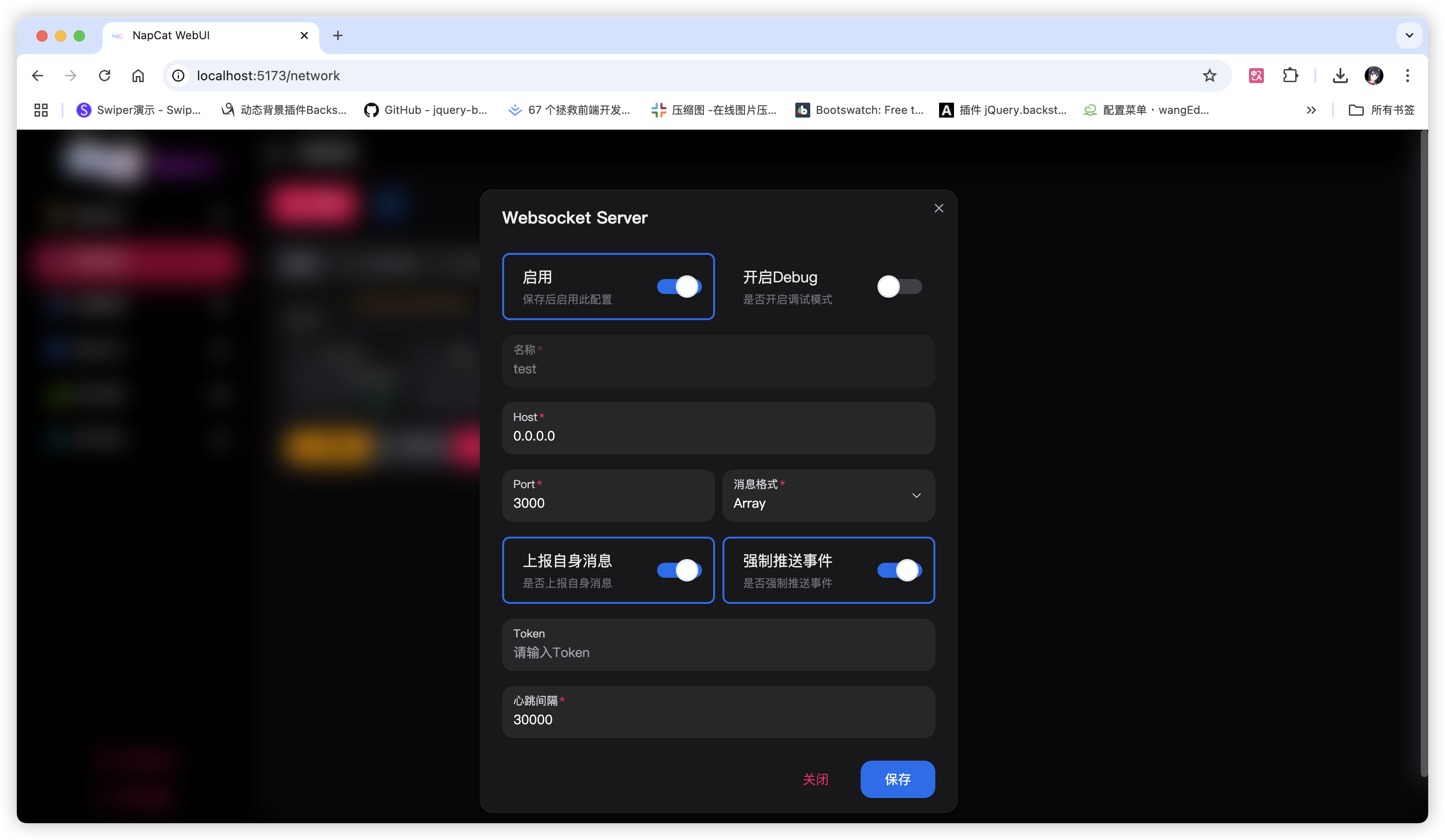
Task: Go back with the browser back arrow
Action: pos(38,76)
